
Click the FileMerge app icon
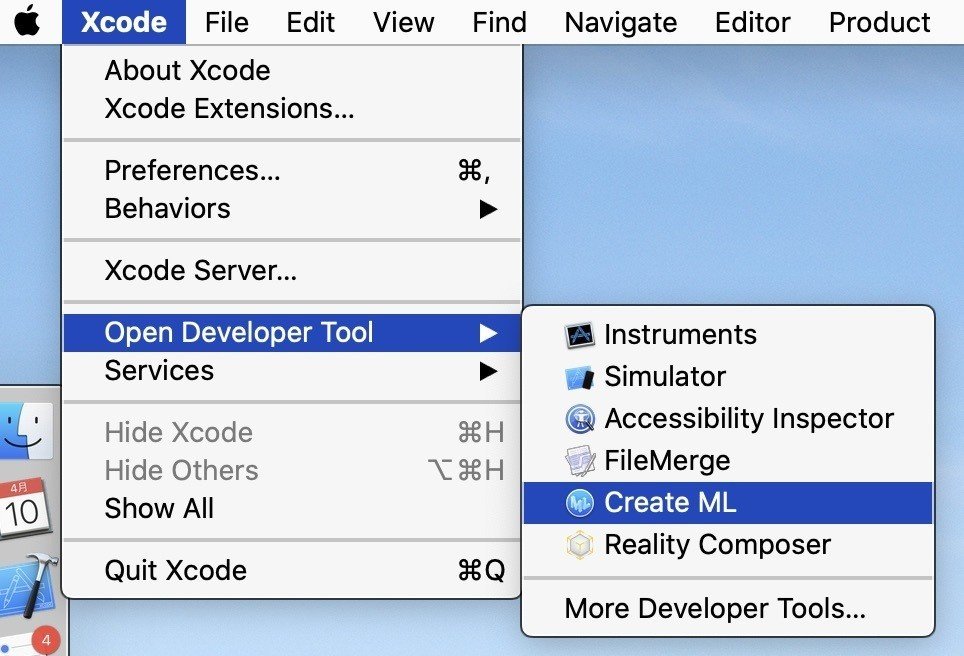tap(579, 461)
